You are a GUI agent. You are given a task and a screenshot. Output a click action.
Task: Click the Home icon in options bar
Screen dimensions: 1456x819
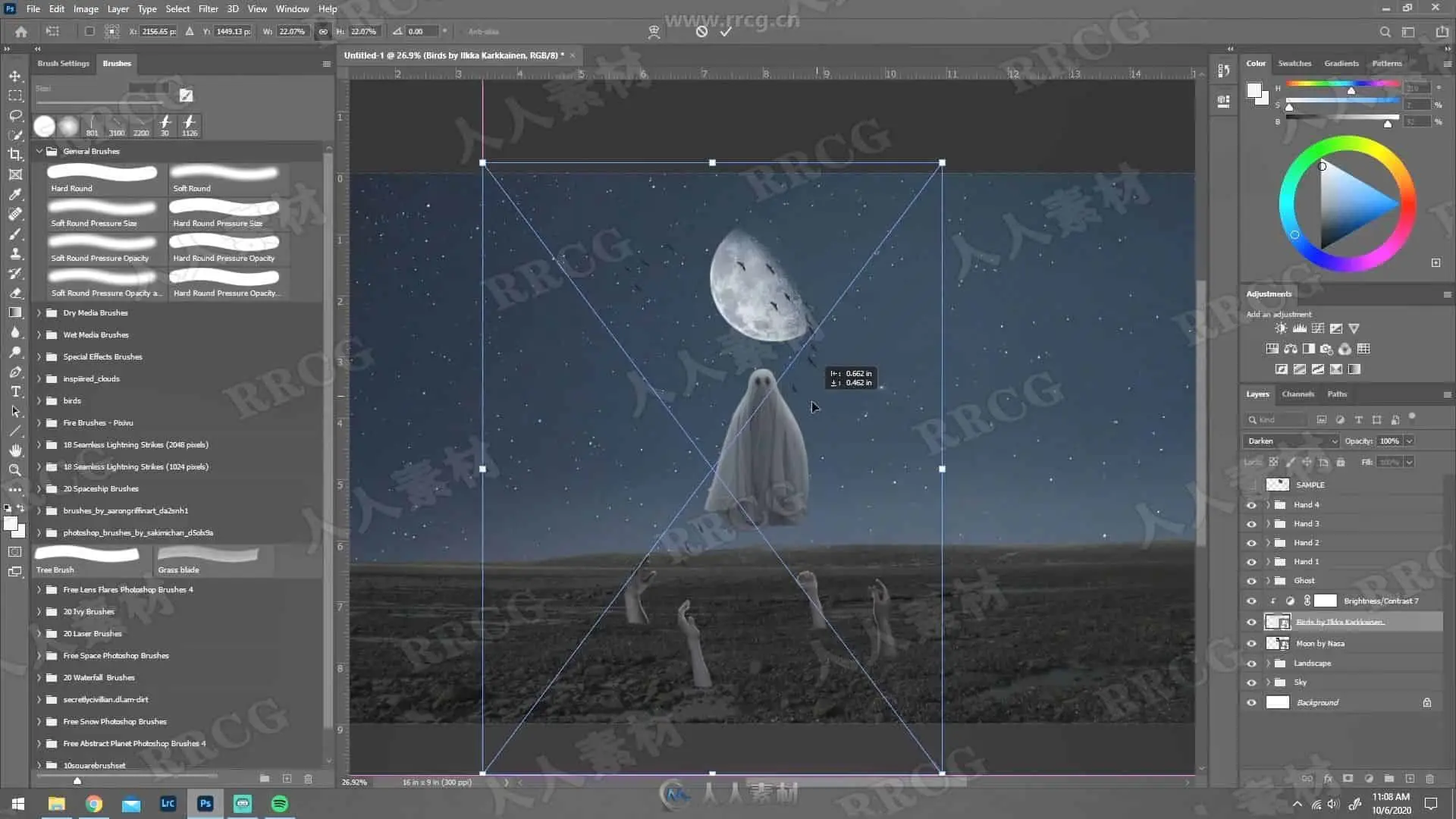[x=21, y=32]
